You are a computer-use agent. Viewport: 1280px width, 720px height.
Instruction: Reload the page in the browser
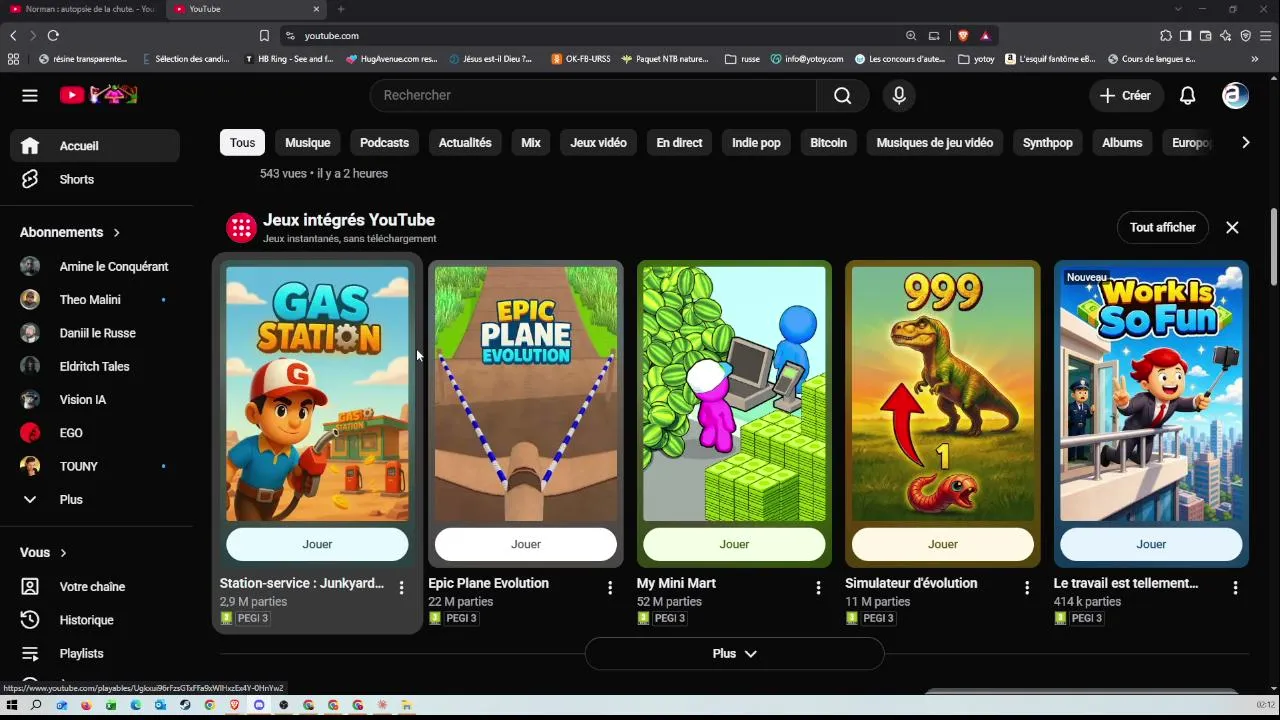53,35
